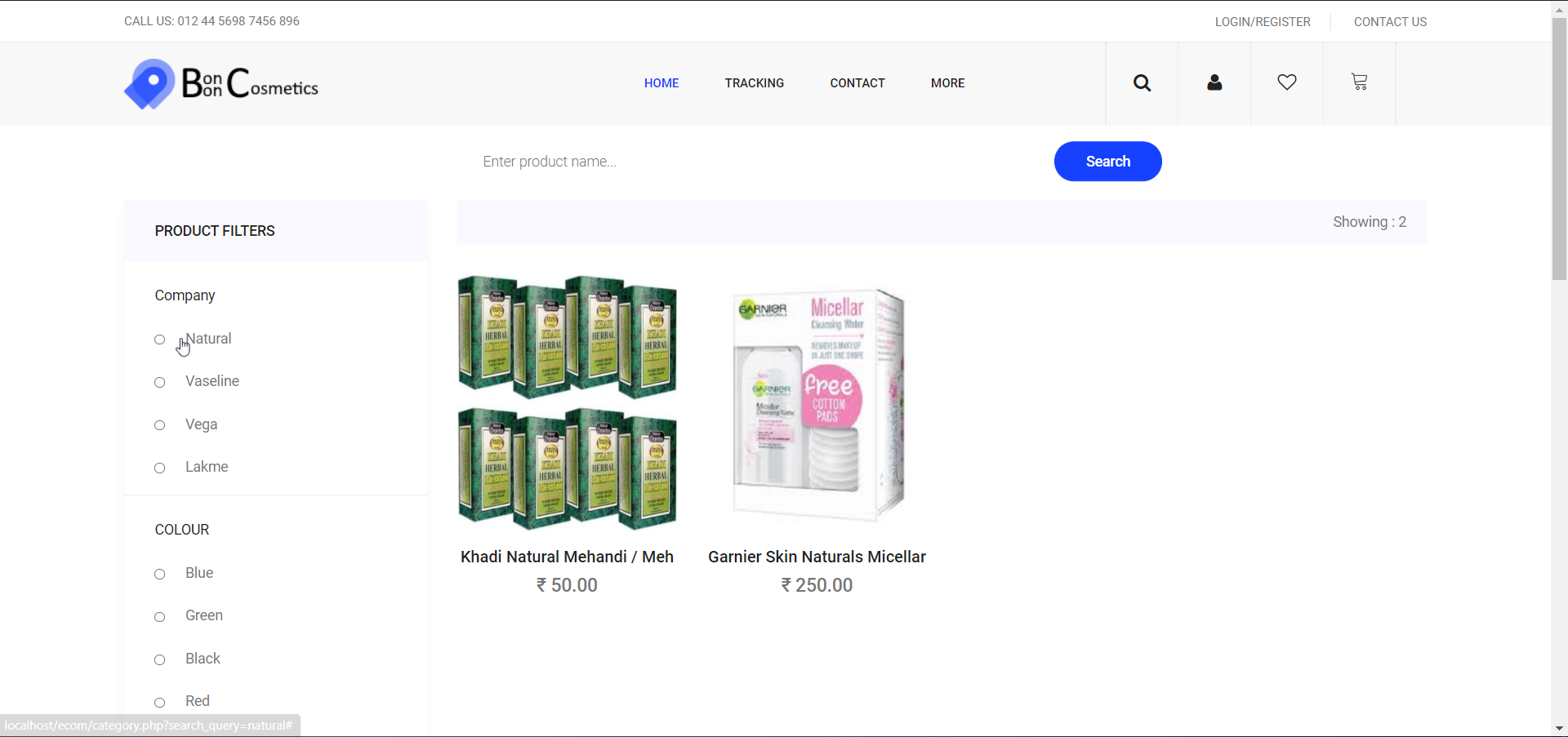Click the CALL US phone number text

click(212, 21)
